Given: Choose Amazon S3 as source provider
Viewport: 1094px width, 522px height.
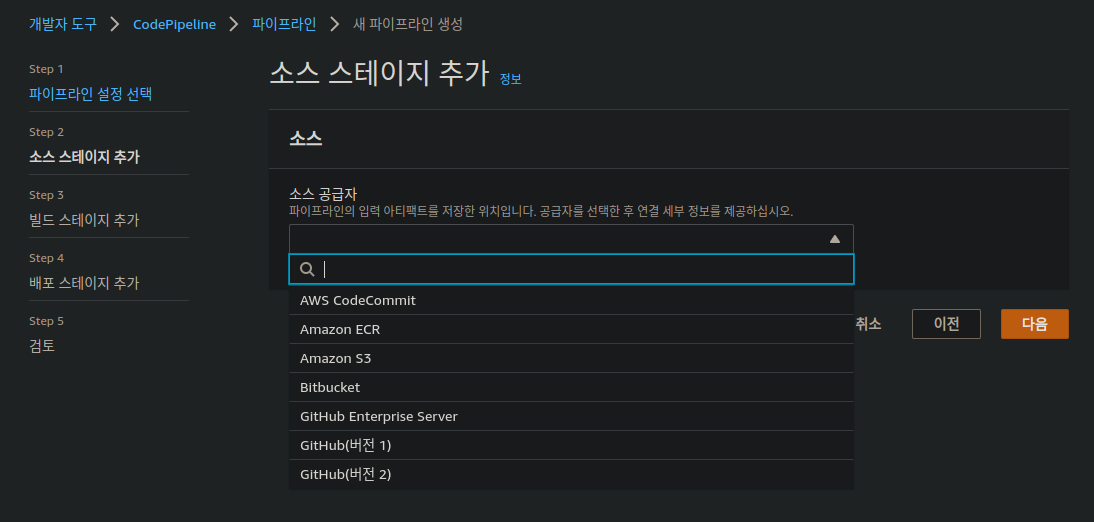Looking at the screenshot, I should pos(571,358).
